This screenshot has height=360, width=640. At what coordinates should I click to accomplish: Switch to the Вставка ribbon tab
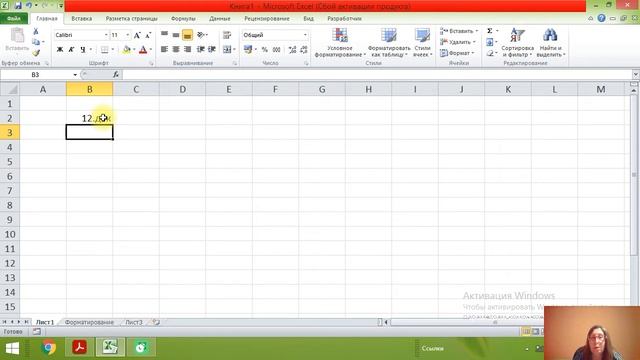(81, 18)
